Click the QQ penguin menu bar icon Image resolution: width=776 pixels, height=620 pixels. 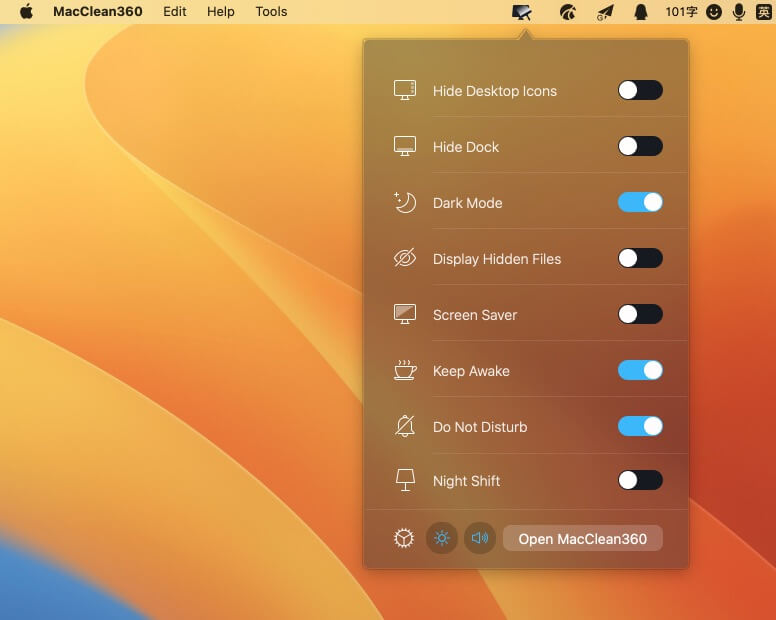(641, 12)
